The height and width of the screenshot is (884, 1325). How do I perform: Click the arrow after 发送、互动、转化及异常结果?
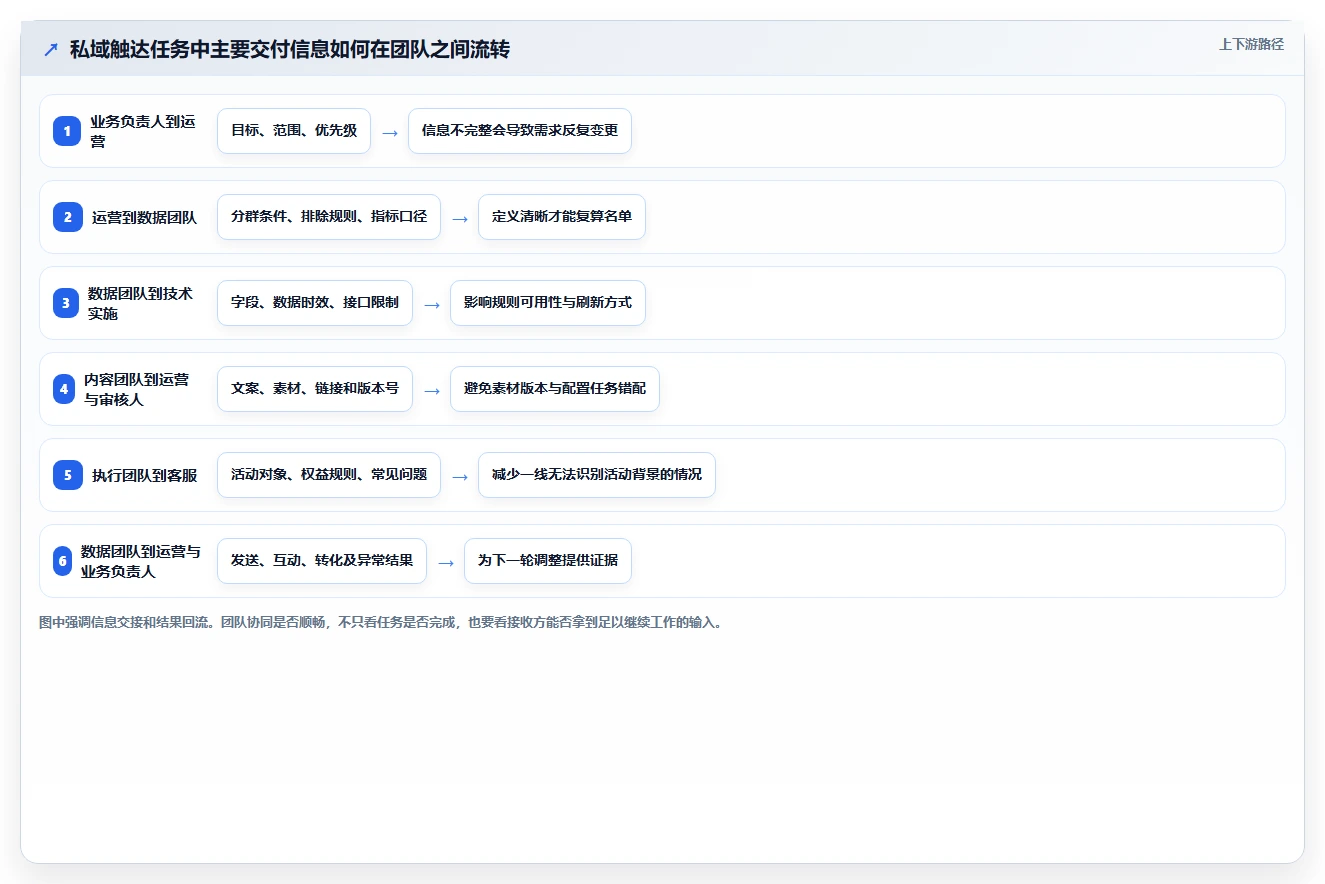click(x=446, y=562)
